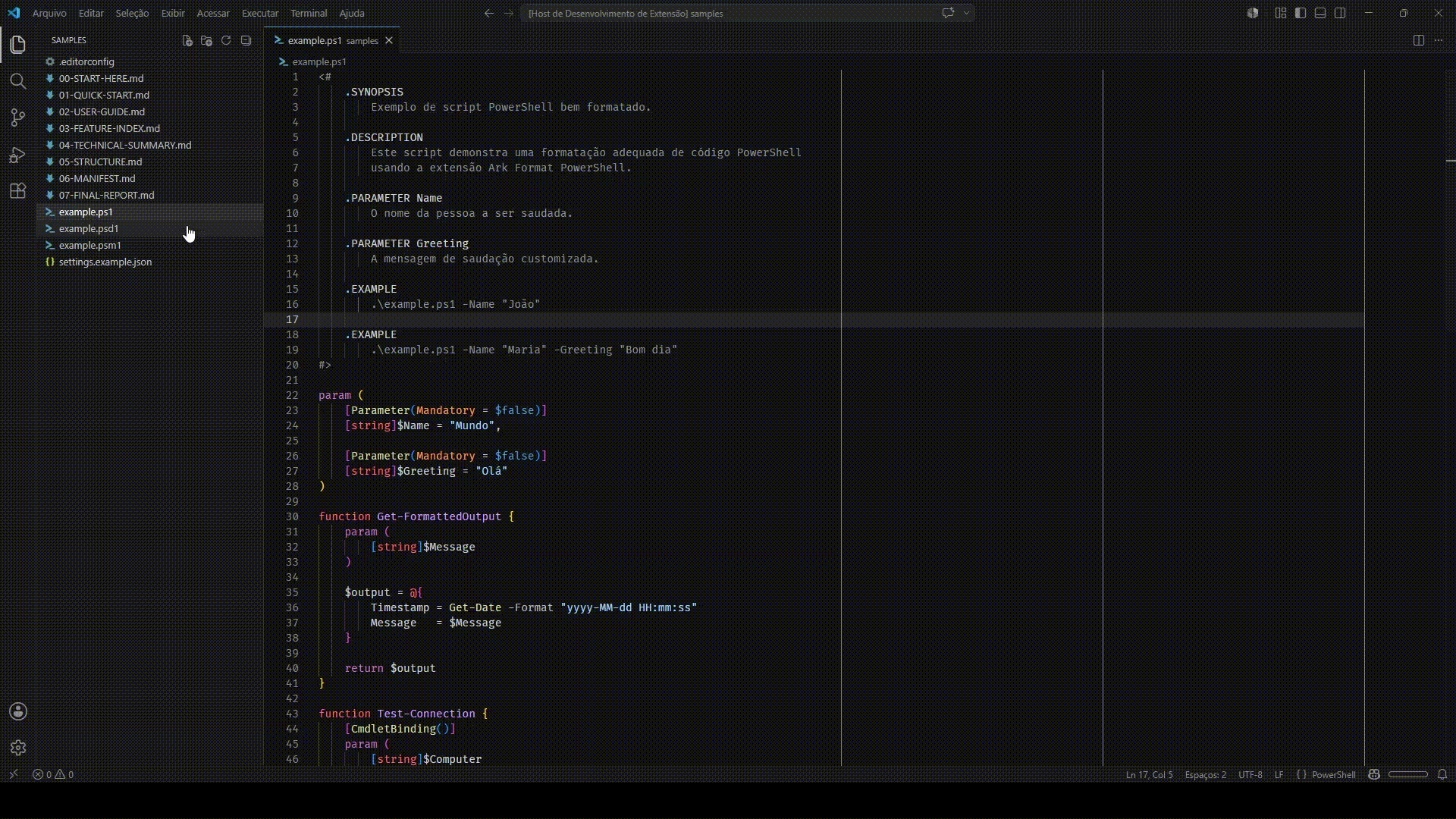
Task: Open 03-FEATURE-INDEX.md in explorer
Action: (150, 128)
